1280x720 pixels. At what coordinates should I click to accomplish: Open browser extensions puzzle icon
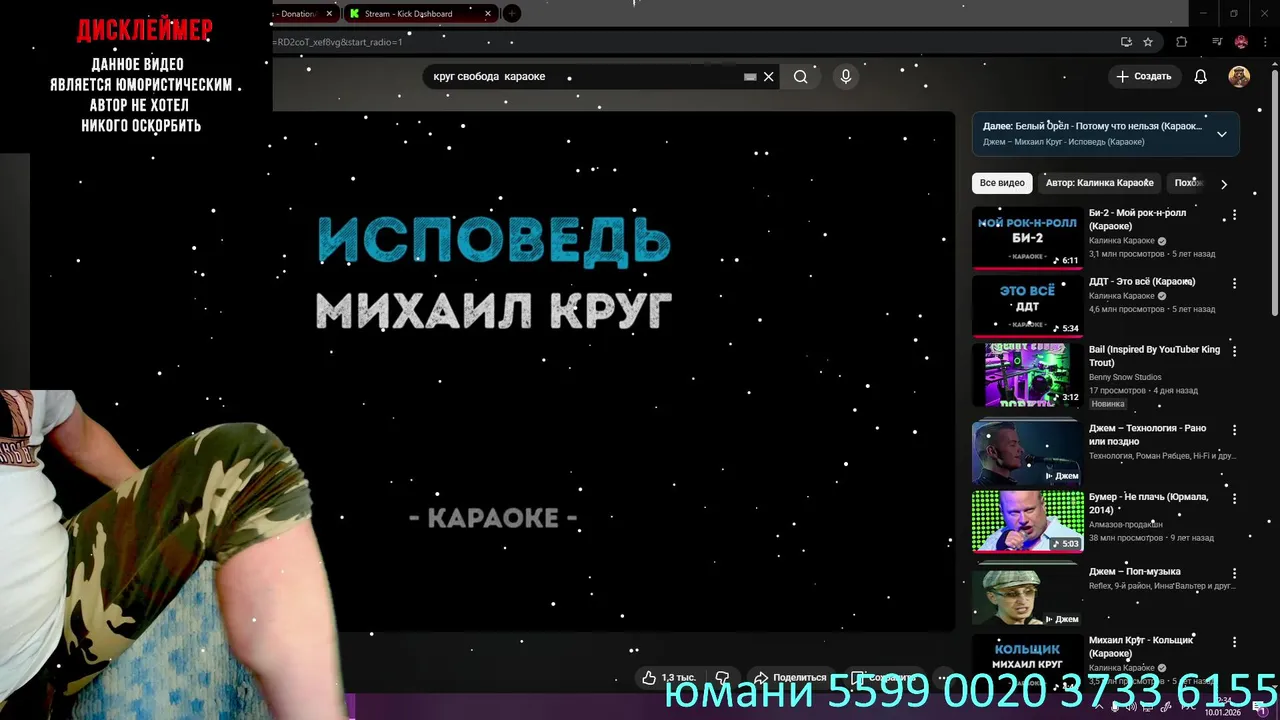pos(1181,42)
